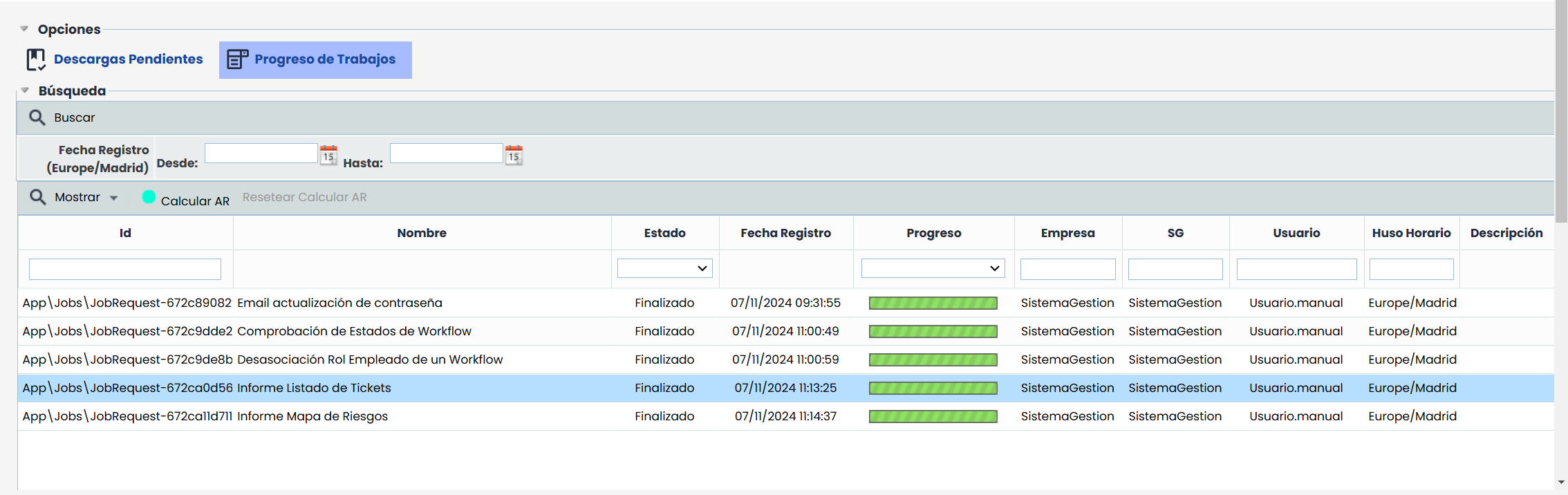Click the Id filter input field

click(125, 269)
